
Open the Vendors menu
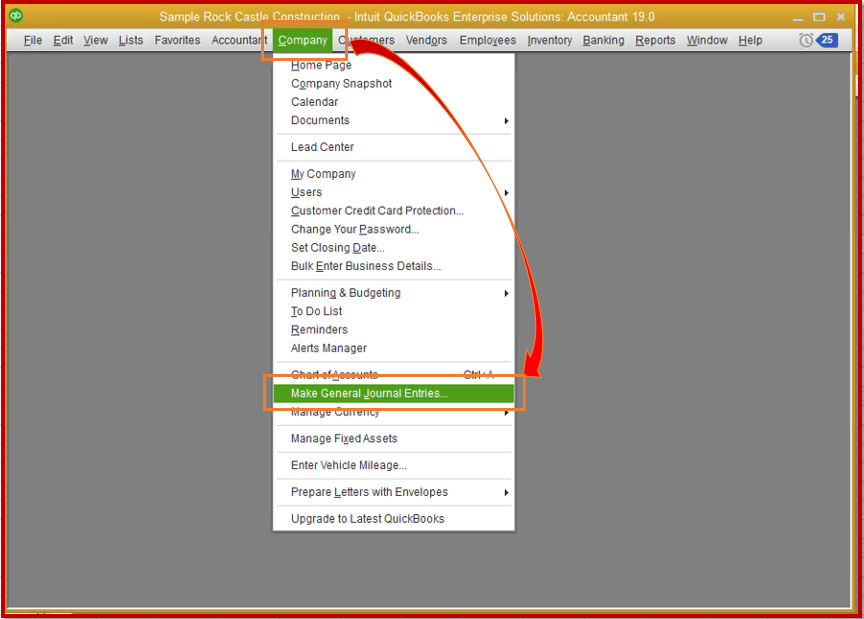coord(426,40)
